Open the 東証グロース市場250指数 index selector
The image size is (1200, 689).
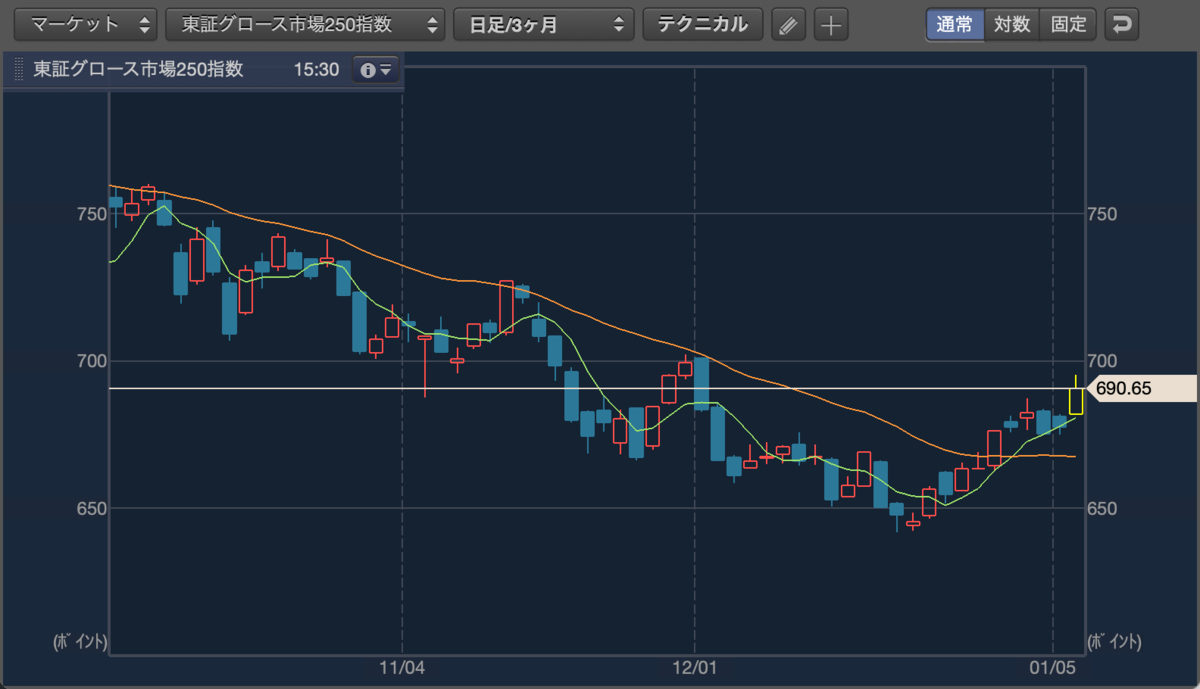pyautogui.click(x=305, y=25)
